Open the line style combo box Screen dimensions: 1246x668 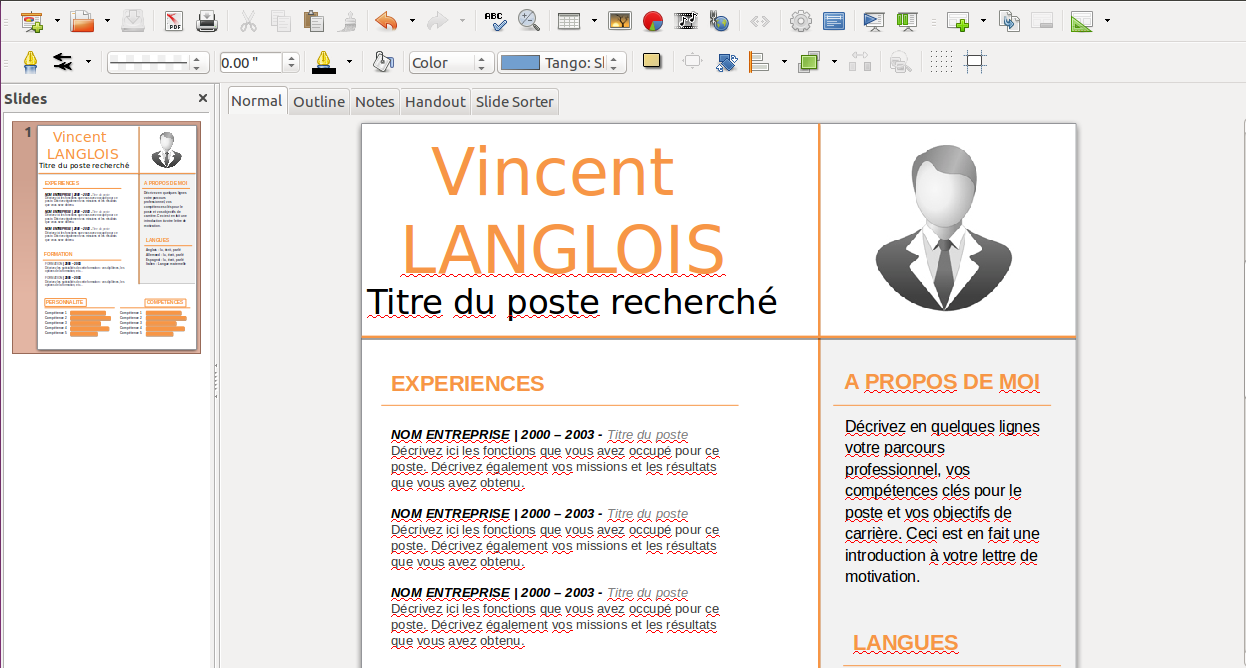pyautogui.click(x=158, y=62)
